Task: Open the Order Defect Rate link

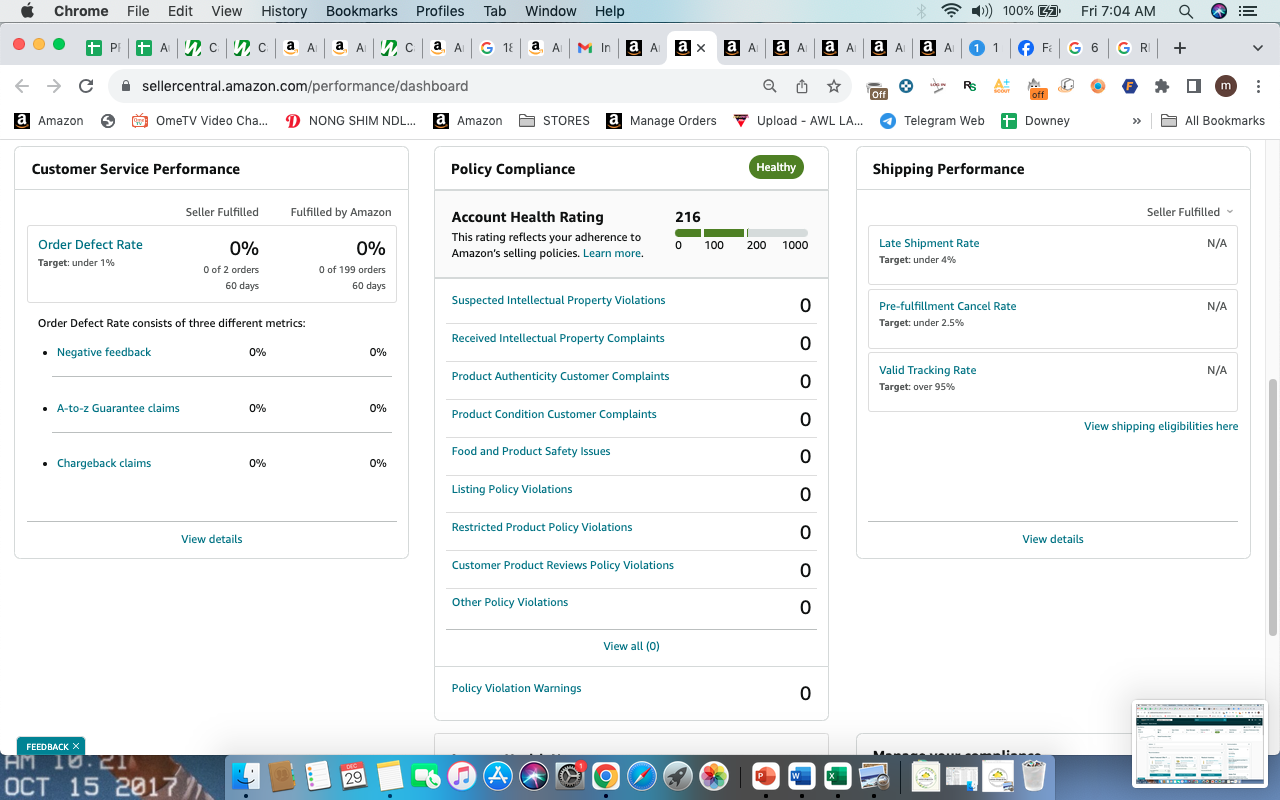Action: click(x=90, y=245)
